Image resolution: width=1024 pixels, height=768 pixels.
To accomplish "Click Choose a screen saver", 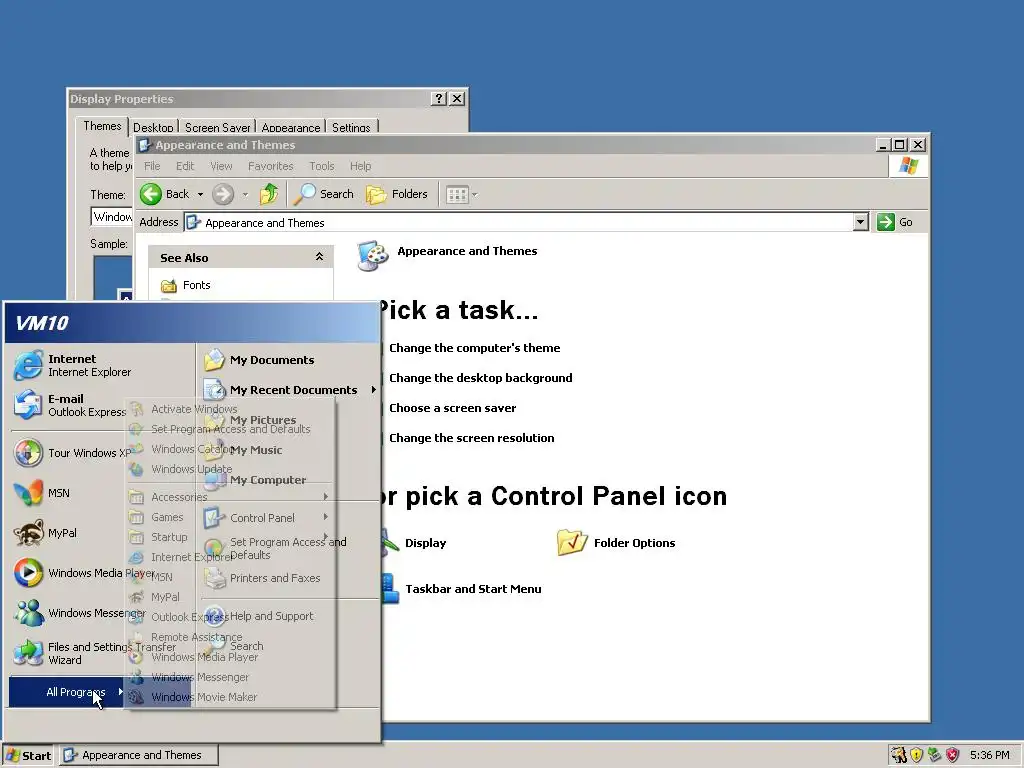I will coord(453,408).
